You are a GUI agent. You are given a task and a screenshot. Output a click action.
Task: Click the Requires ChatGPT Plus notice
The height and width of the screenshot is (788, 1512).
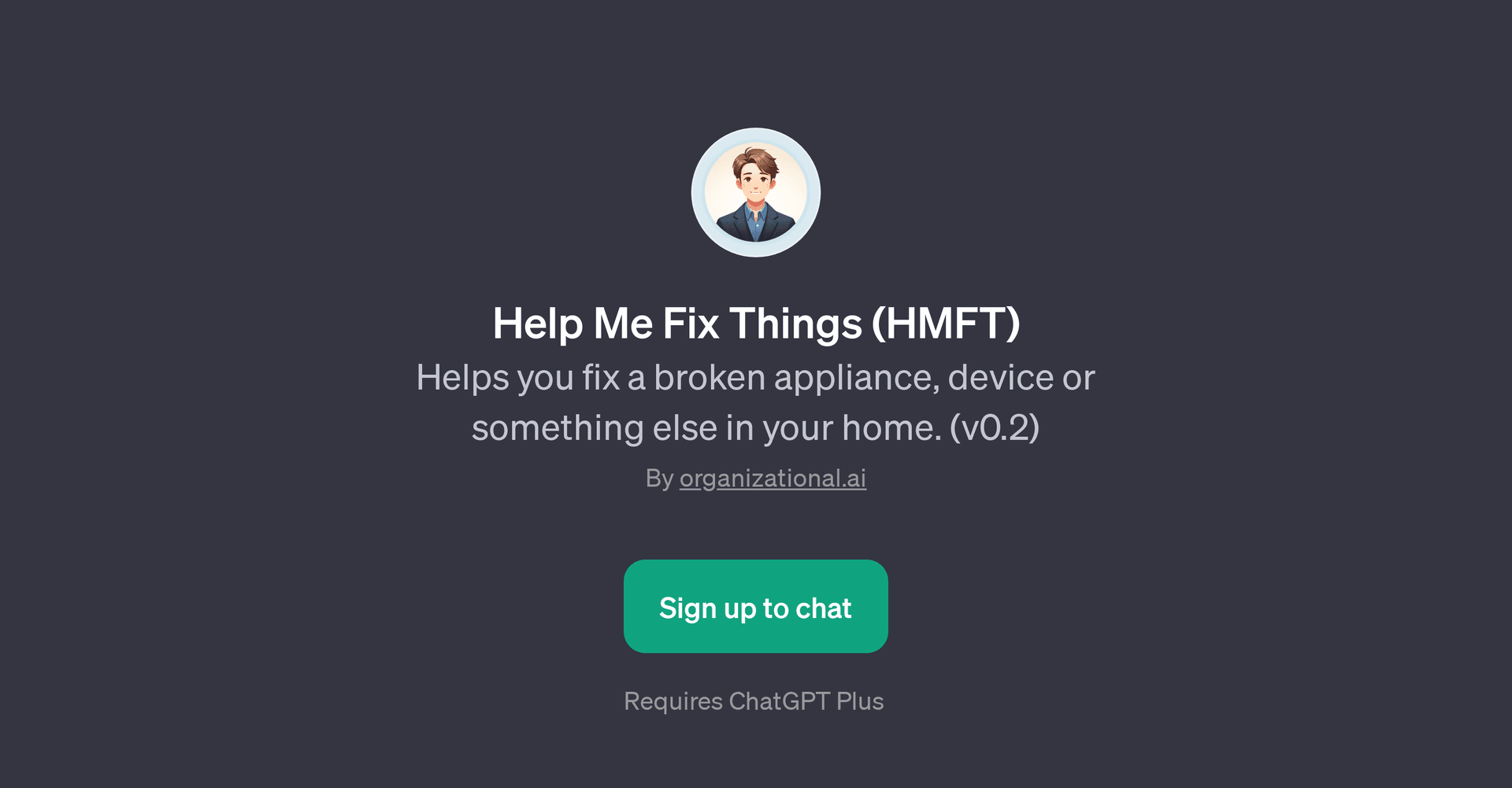754,701
